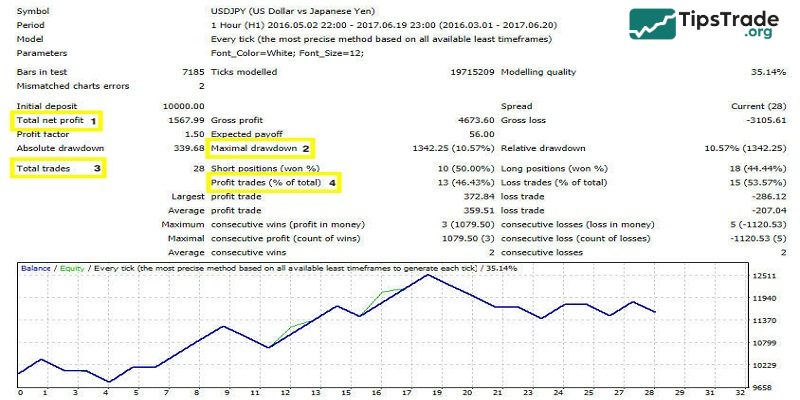The width and height of the screenshot is (800, 400).
Task: Click the 12511 label on the chart axis
Action: tap(764, 276)
